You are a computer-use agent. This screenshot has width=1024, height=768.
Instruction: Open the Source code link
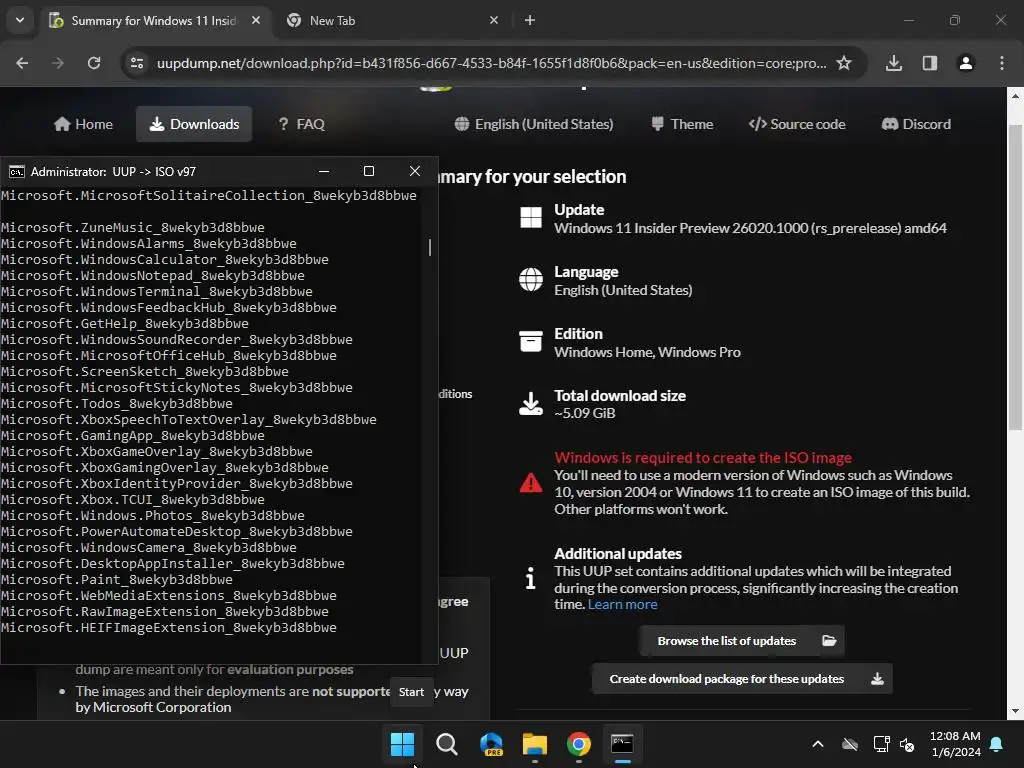(797, 124)
